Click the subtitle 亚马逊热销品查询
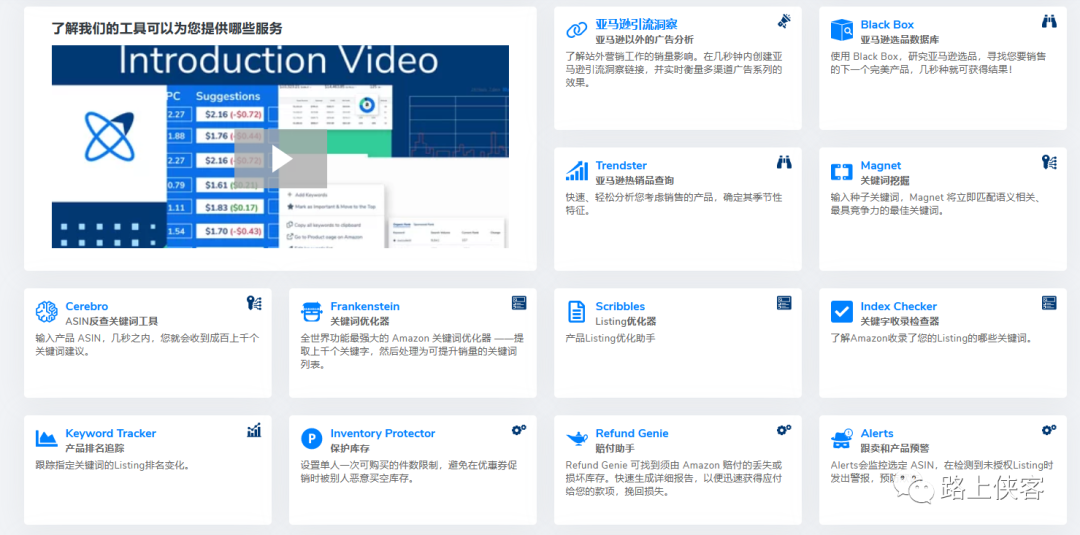The height and width of the screenshot is (535, 1080). coord(635,180)
